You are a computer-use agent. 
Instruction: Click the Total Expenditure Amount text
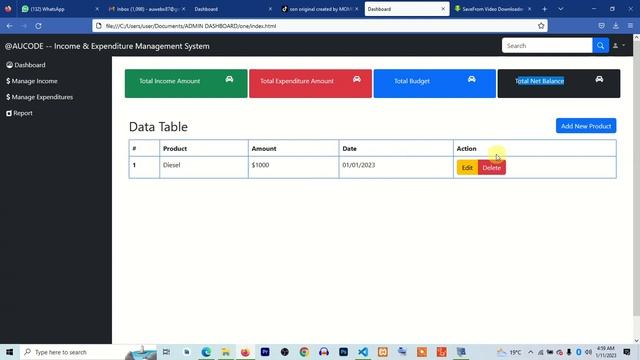(297, 81)
